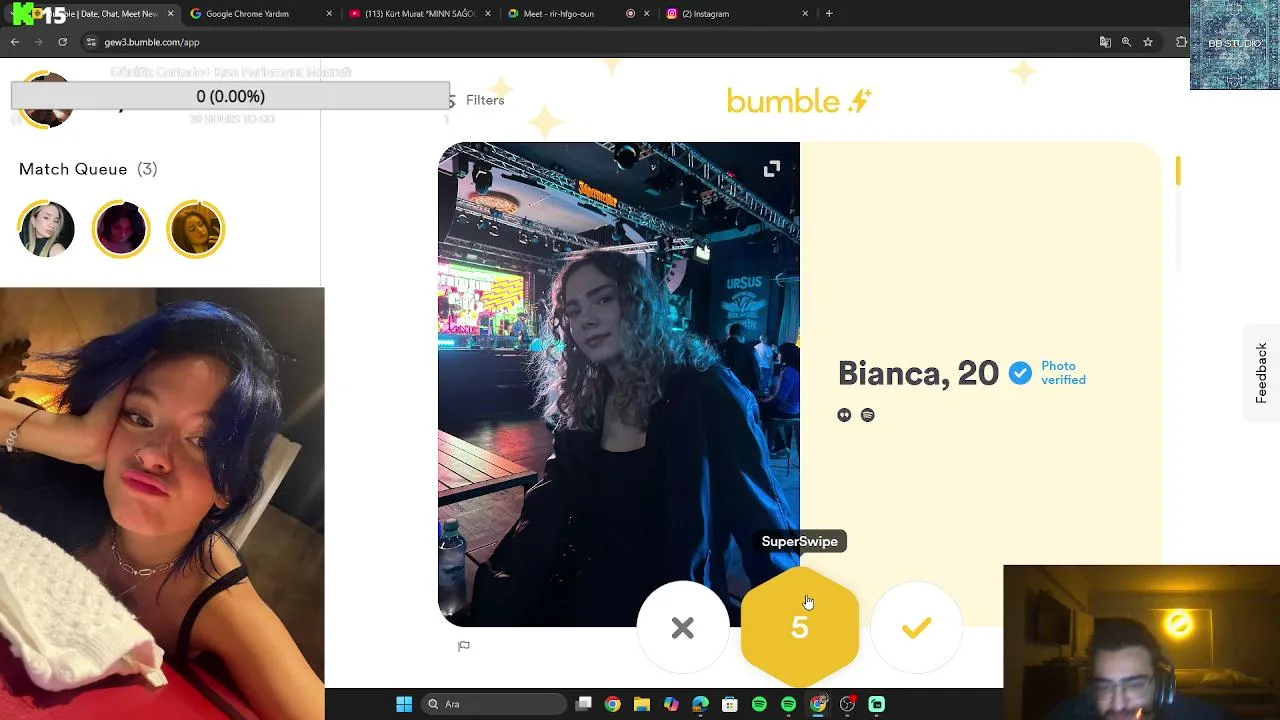The height and width of the screenshot is (720, 1280).
Task: Open the third match queue avatar
Action: [196, 229]
